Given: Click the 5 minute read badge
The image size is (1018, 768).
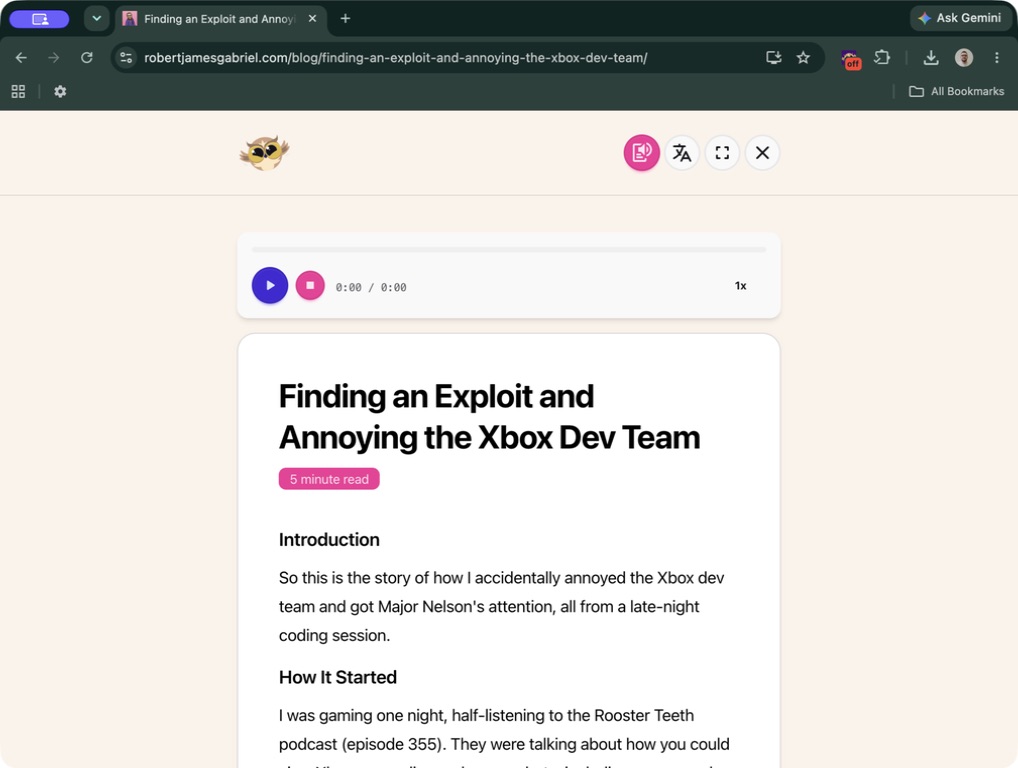Looking at the screenshot, I should coord(329,479).
